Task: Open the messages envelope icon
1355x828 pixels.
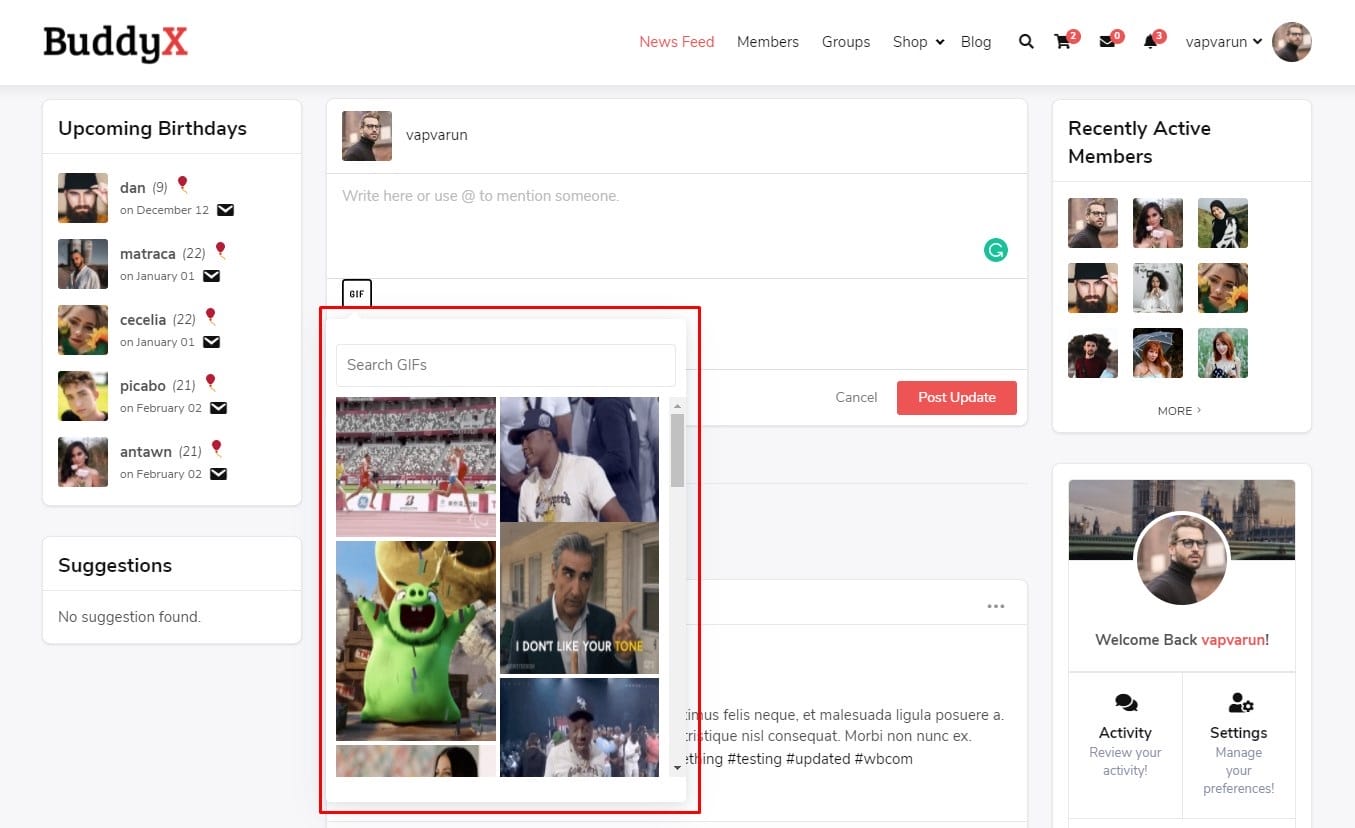Action: tap(1107, 42)
